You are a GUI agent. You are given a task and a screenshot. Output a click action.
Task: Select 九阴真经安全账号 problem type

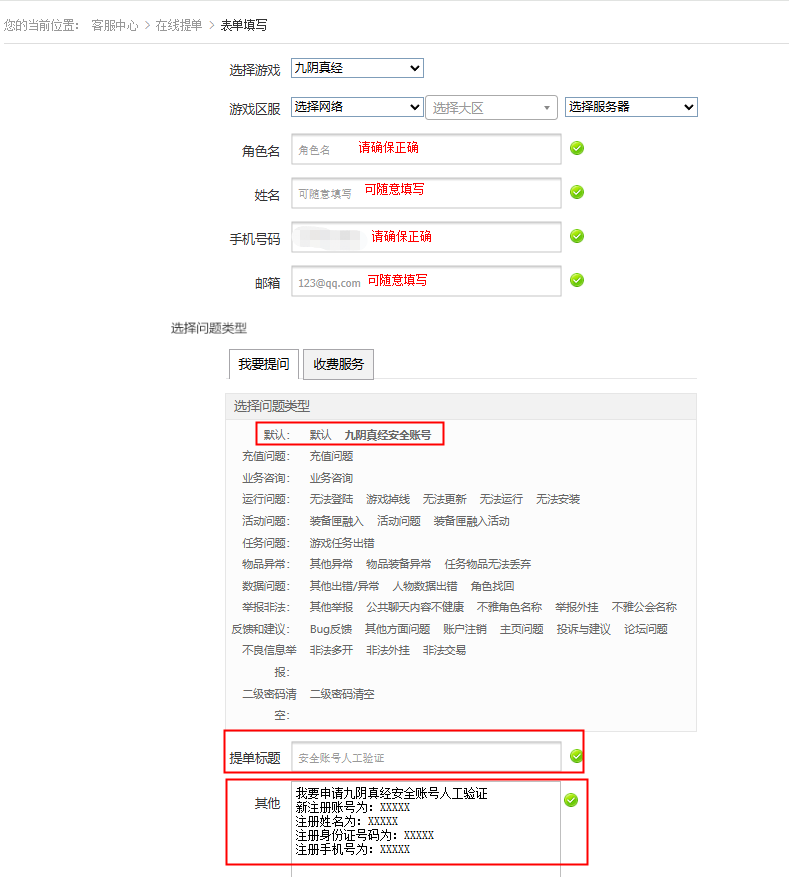(387, 435)
